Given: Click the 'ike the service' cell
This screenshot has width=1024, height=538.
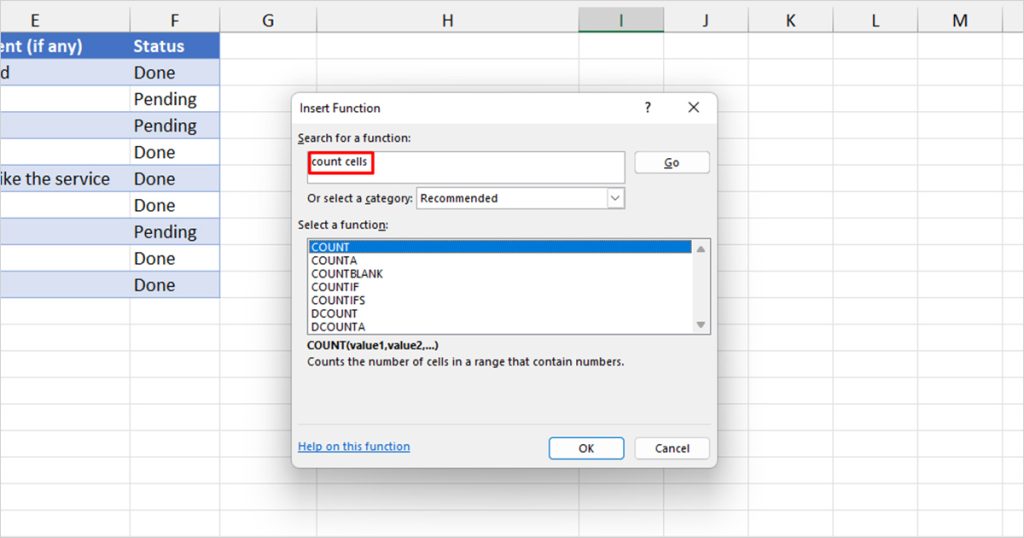Looking at the screenshot, I should coord(65,178).
